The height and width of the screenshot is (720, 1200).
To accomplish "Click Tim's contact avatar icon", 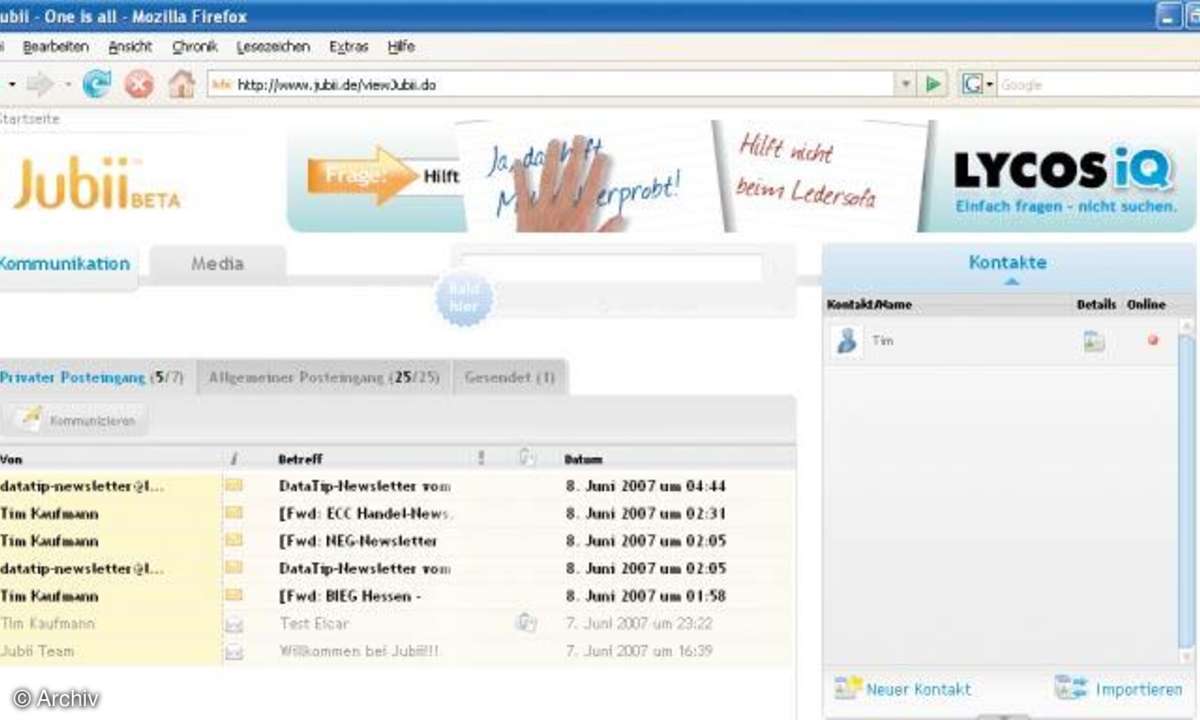I will click(x=847, y=341).
